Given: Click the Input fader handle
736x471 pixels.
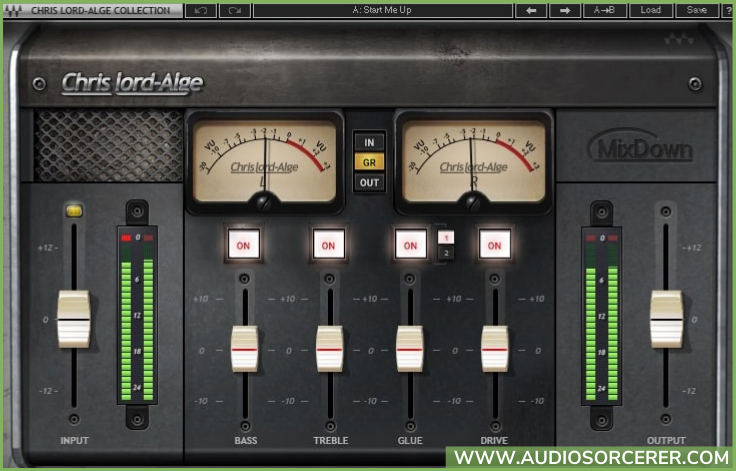Looking at the screenshot, I should (x=74, y=319).
